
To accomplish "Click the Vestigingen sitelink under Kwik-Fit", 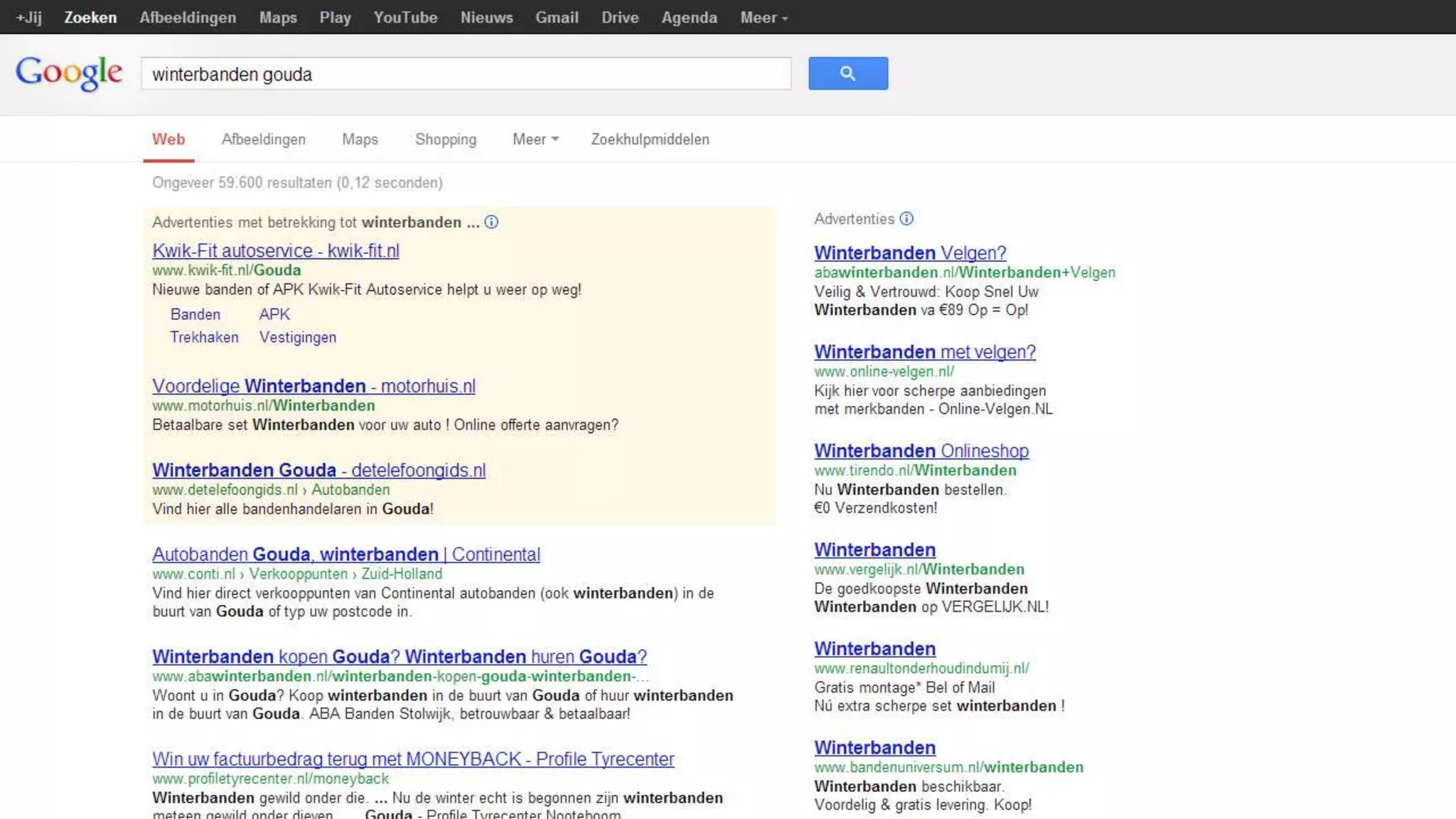I will click(297, 338).
